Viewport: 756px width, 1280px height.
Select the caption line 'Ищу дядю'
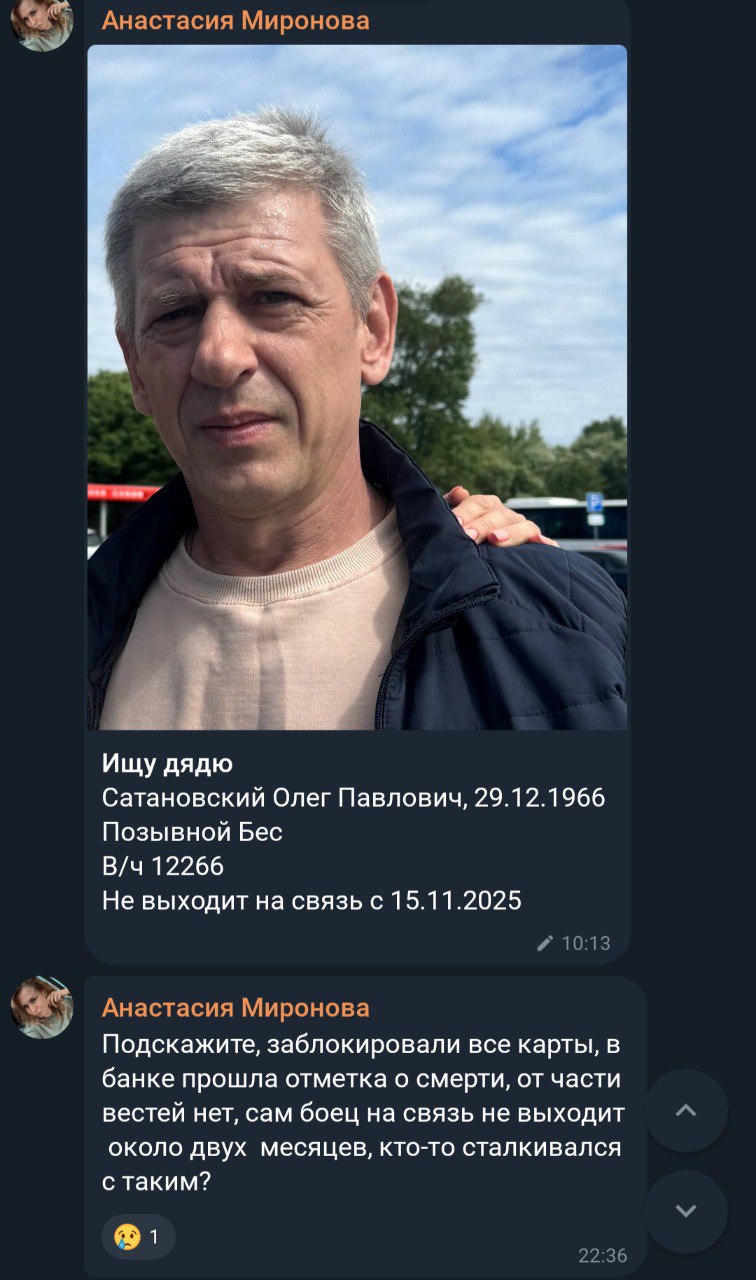[167, 764]
